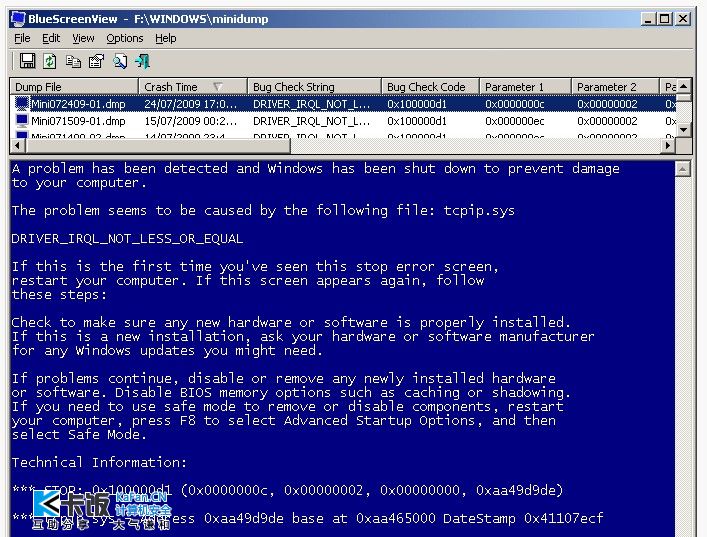The height and width of the screenshot is (537, 707).
Task: Click the Technical Information: heading
Action: click(99, 462)
